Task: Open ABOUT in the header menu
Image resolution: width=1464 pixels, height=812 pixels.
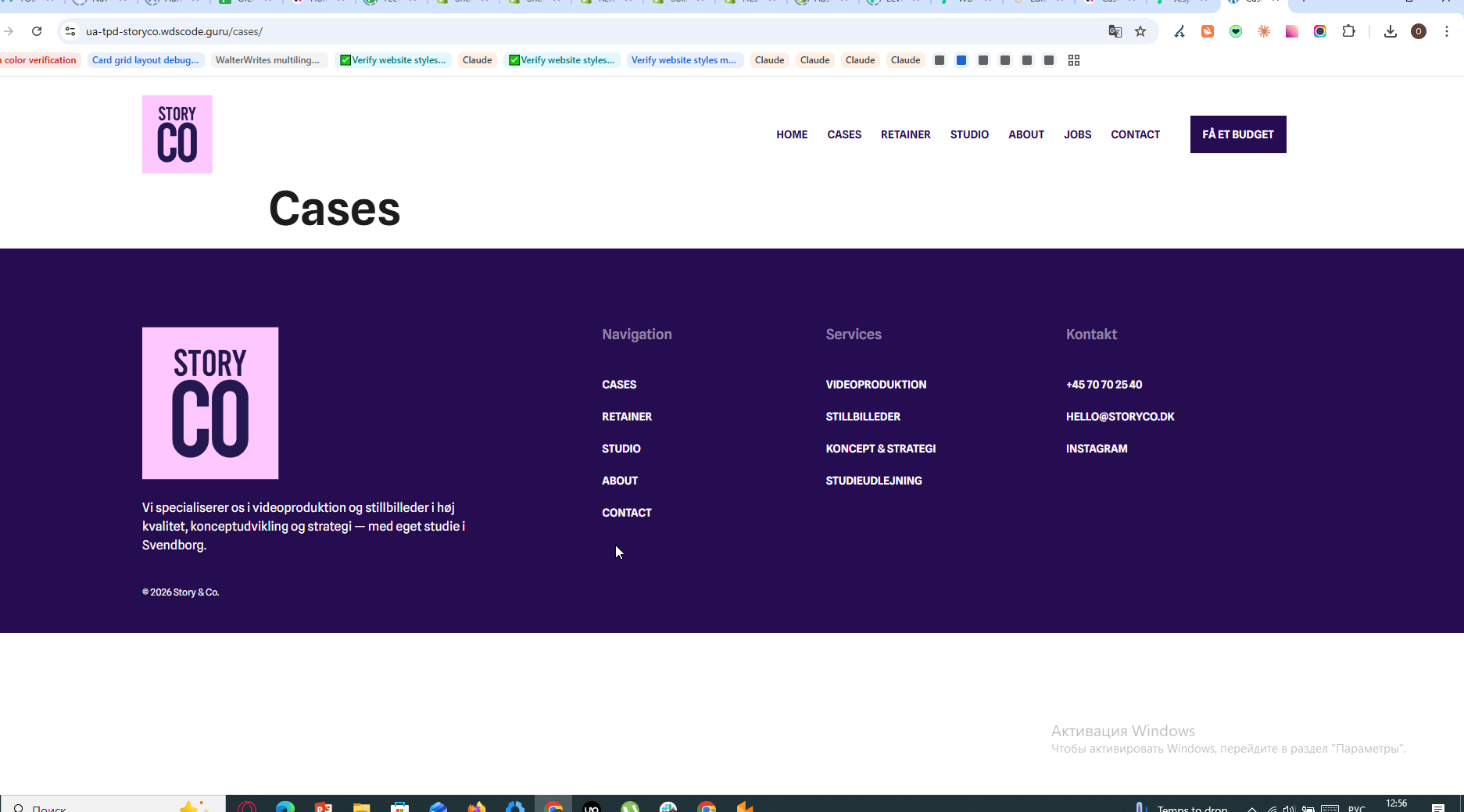Action: click(x=1026, y=134)
